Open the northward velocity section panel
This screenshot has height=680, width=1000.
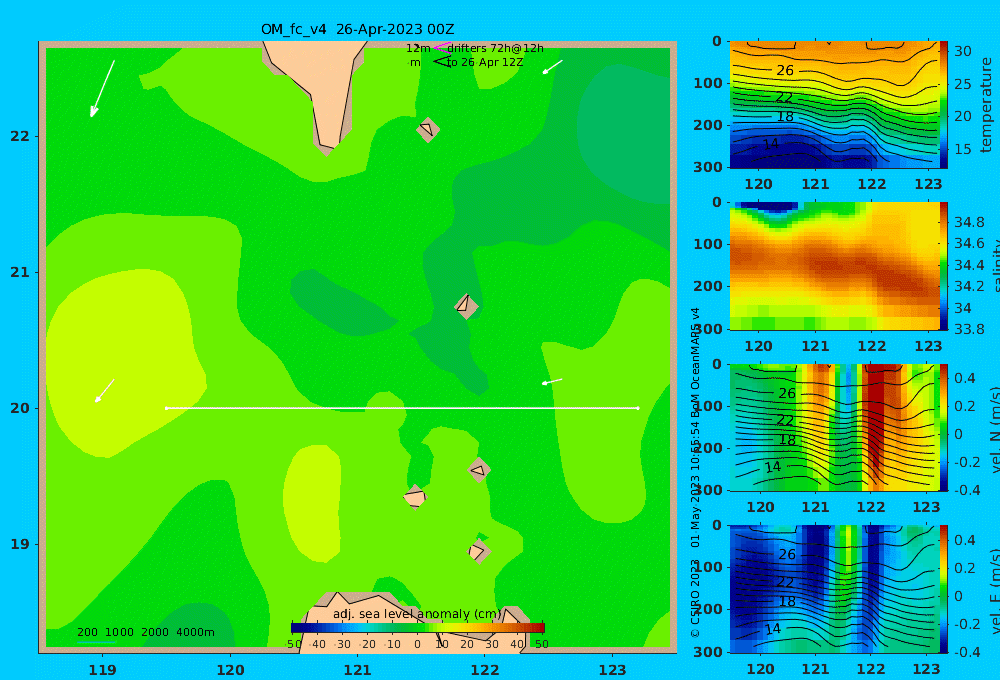[834, 427]
